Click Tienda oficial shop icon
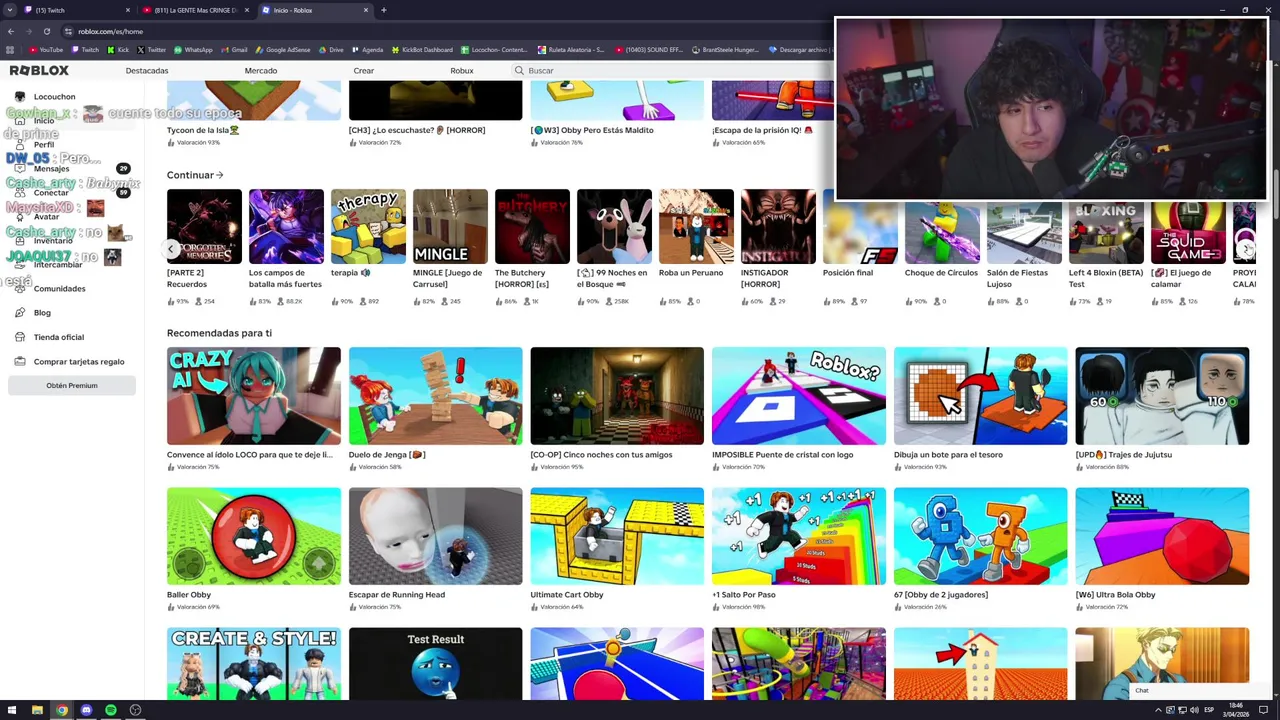 click(x=20, y=337)
